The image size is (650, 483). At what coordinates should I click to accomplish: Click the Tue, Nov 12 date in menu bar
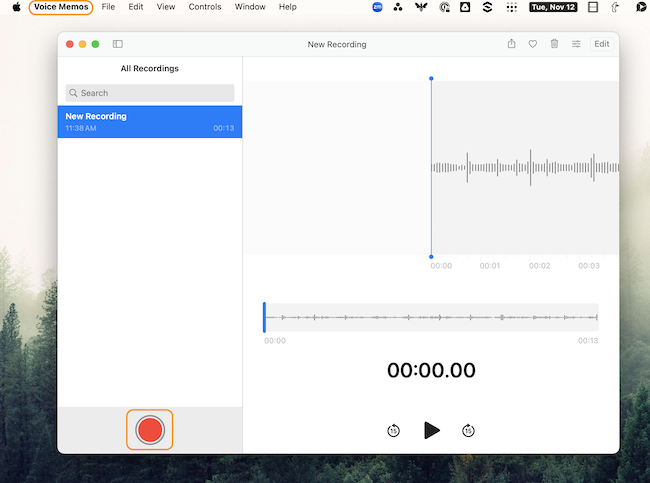point(553,7)
